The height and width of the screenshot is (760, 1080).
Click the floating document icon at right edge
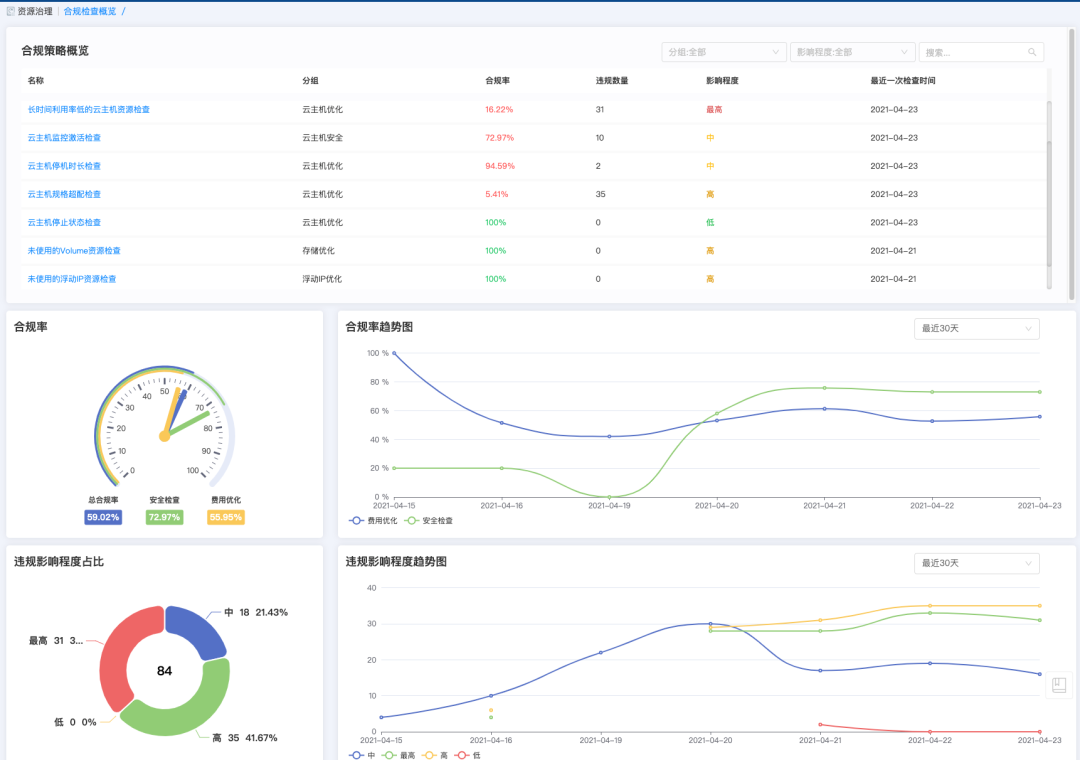(1059, 685)
